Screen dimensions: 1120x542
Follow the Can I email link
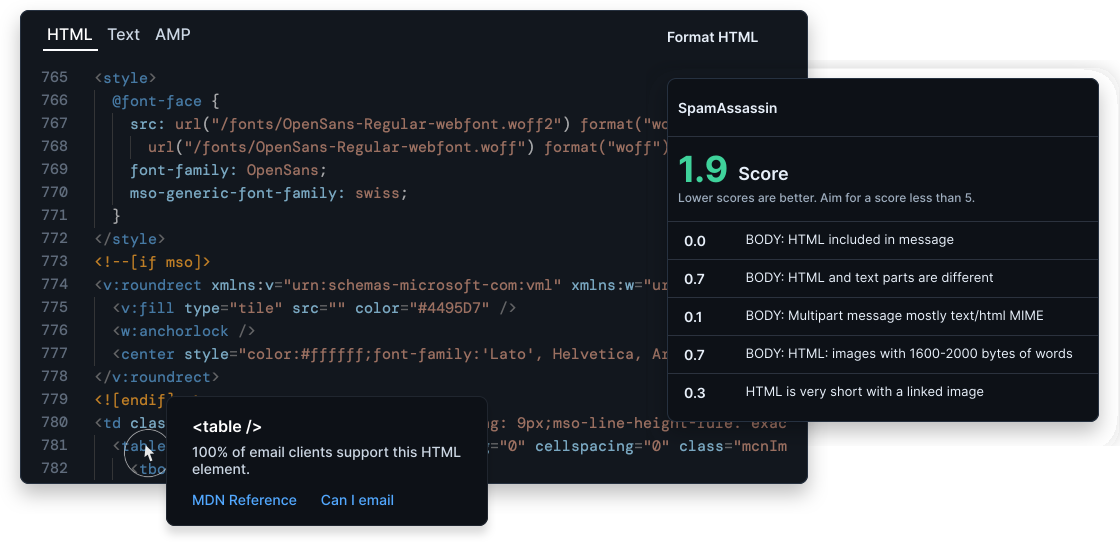357,500
